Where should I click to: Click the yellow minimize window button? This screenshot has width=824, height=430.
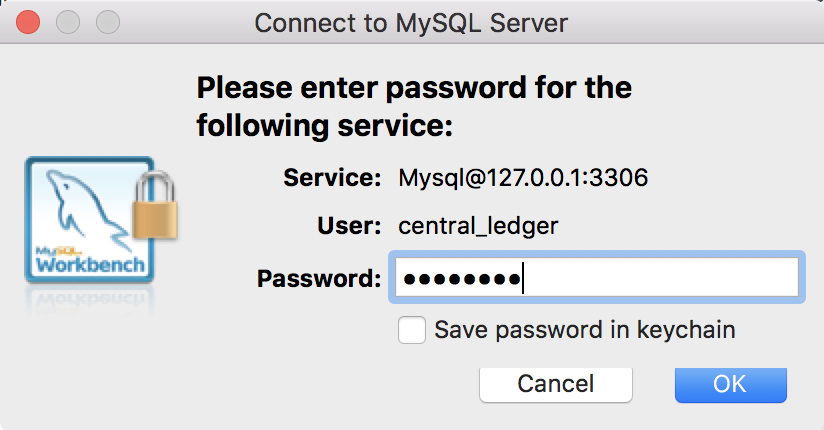(x=68, y=21)
